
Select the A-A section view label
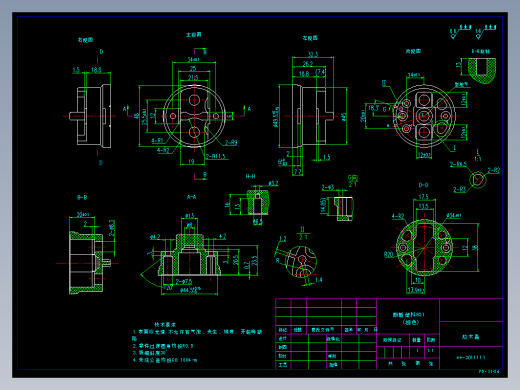tap(191, 197)
